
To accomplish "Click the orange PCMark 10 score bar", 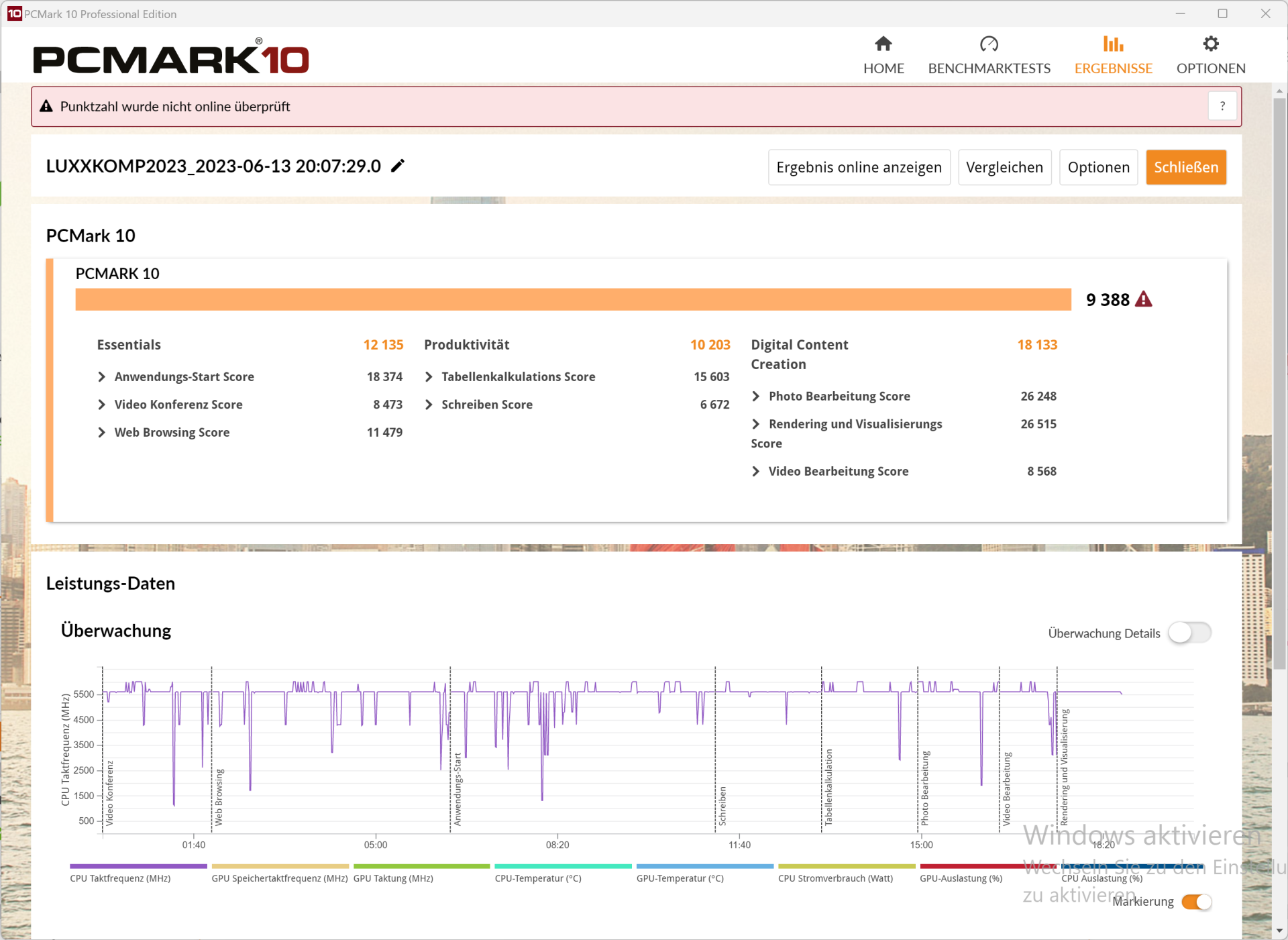I will pos(573,299).
